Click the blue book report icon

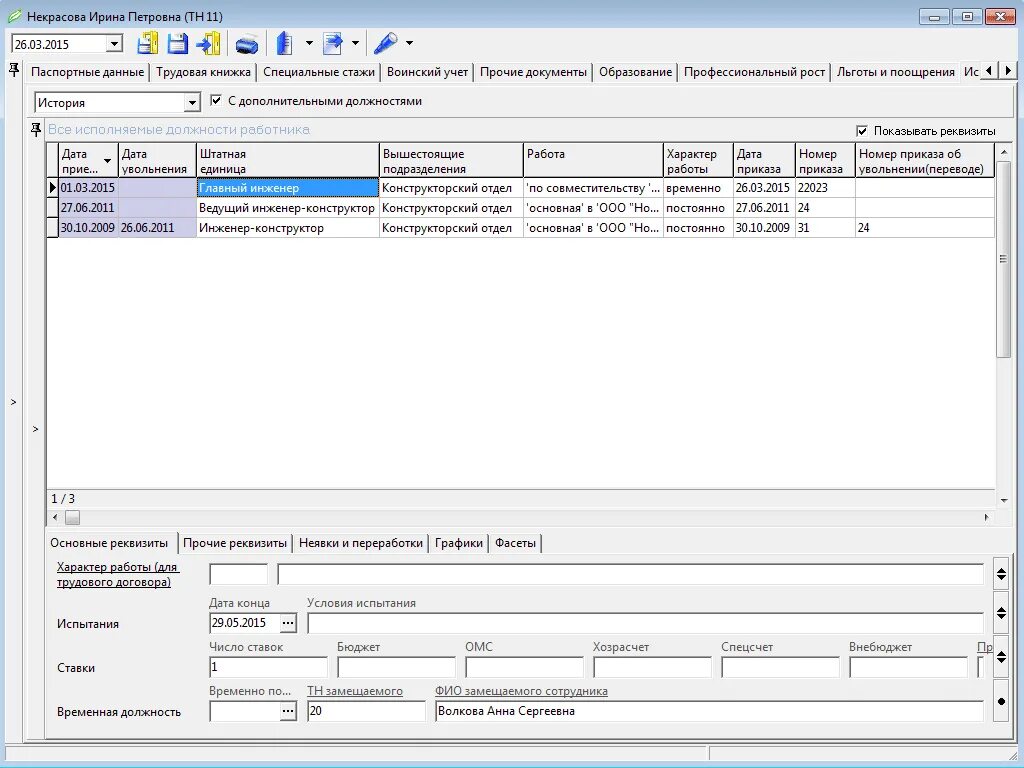pos(285,44)
